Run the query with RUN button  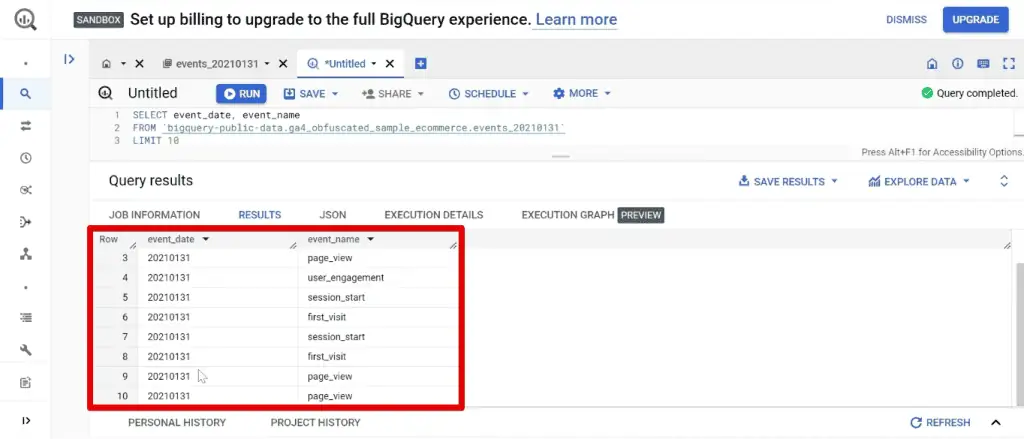pos(242,94)
